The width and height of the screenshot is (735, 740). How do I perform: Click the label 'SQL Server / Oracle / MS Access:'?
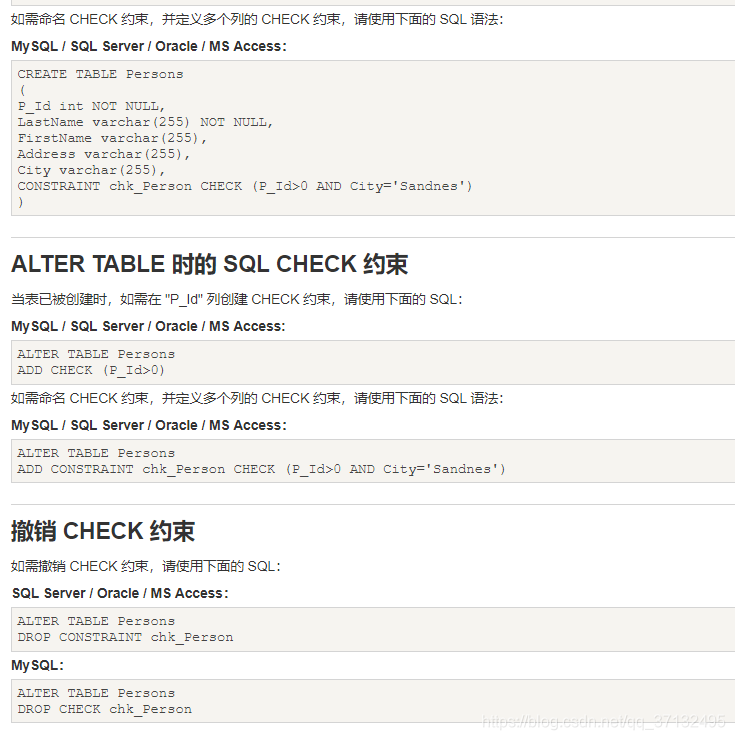point(120,594)
